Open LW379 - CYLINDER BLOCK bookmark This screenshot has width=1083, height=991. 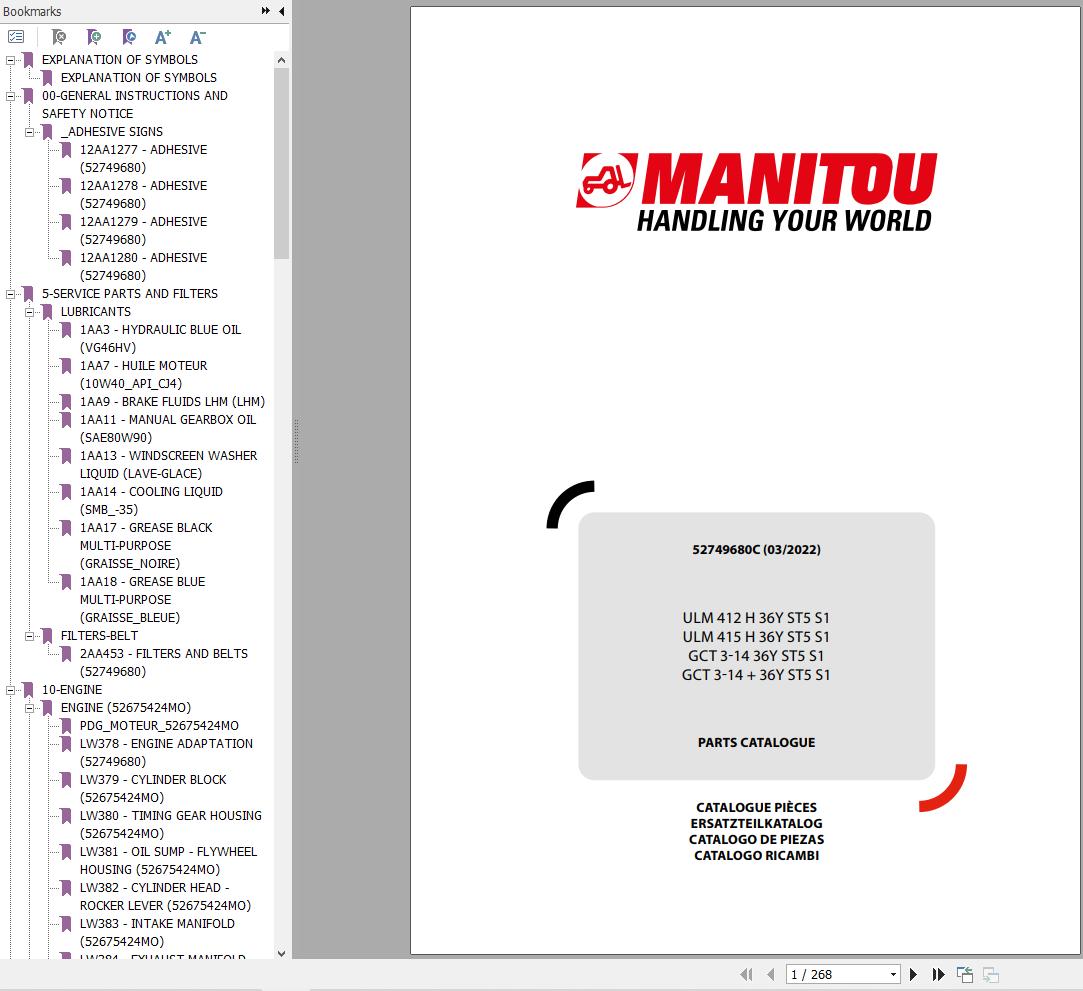click(x=153, y=788)
